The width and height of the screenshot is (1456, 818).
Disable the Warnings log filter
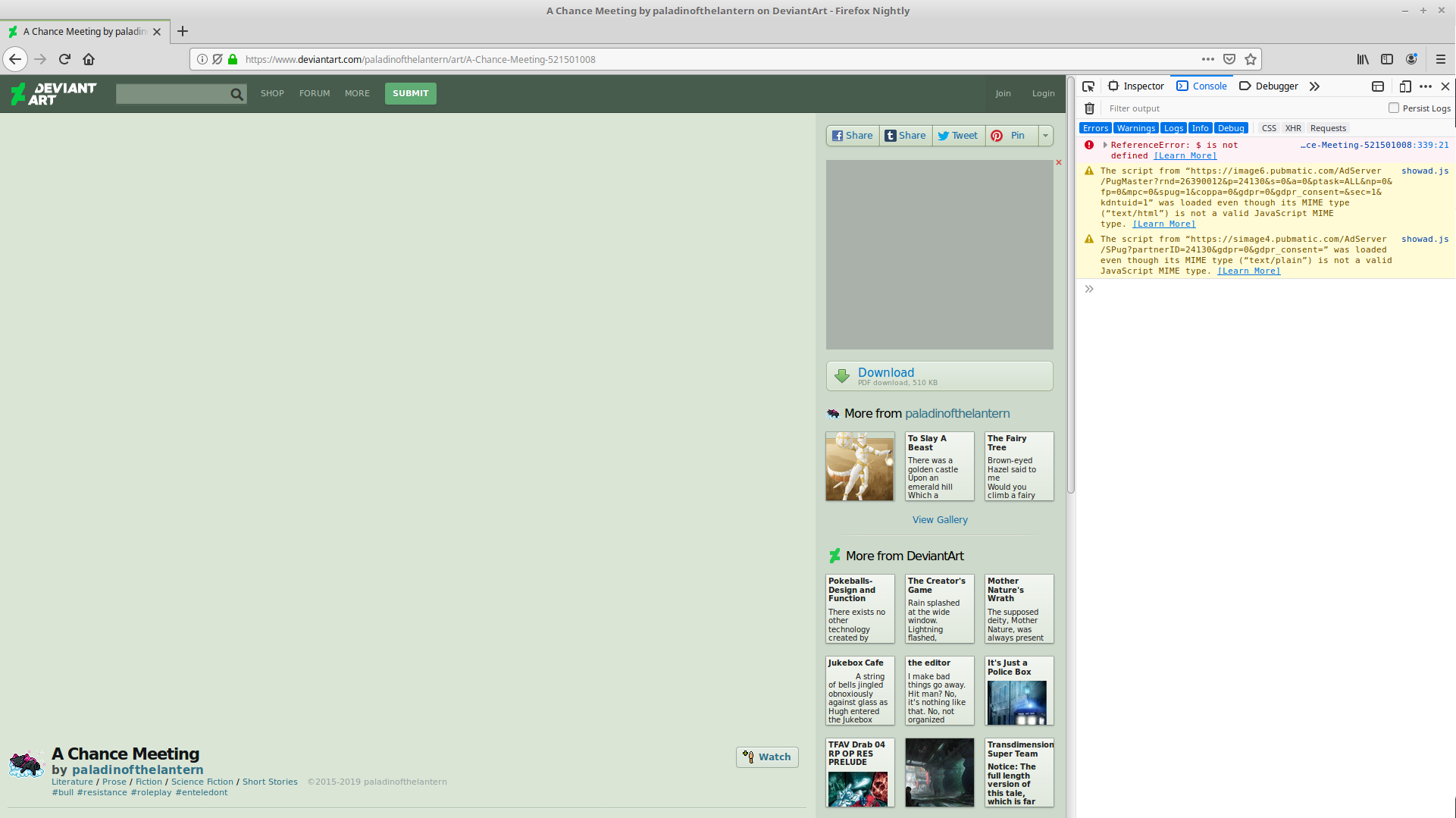(1135, 128)
